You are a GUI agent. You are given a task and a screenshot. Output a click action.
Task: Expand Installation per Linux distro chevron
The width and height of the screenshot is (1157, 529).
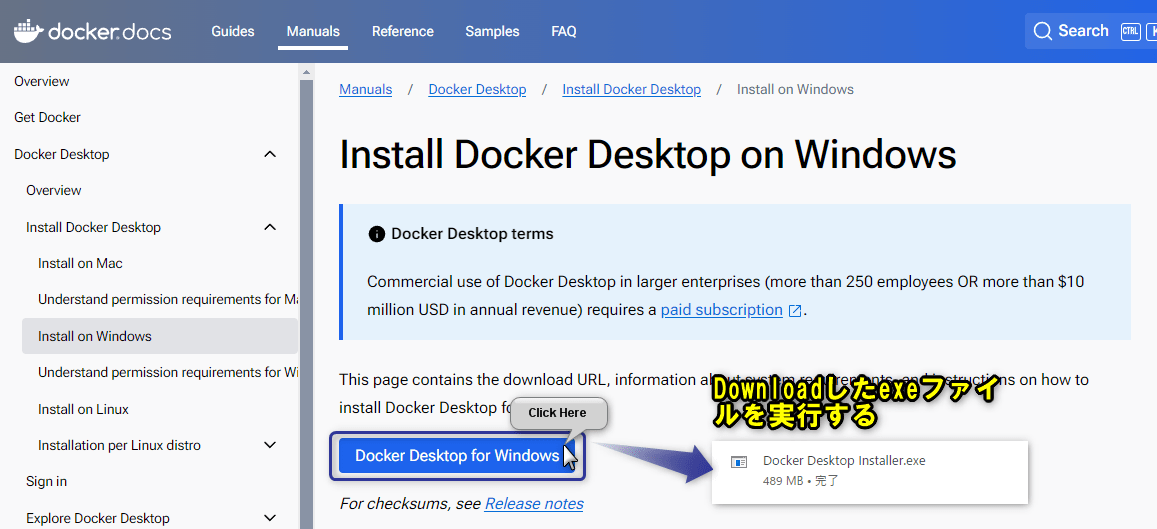point(270,445)
